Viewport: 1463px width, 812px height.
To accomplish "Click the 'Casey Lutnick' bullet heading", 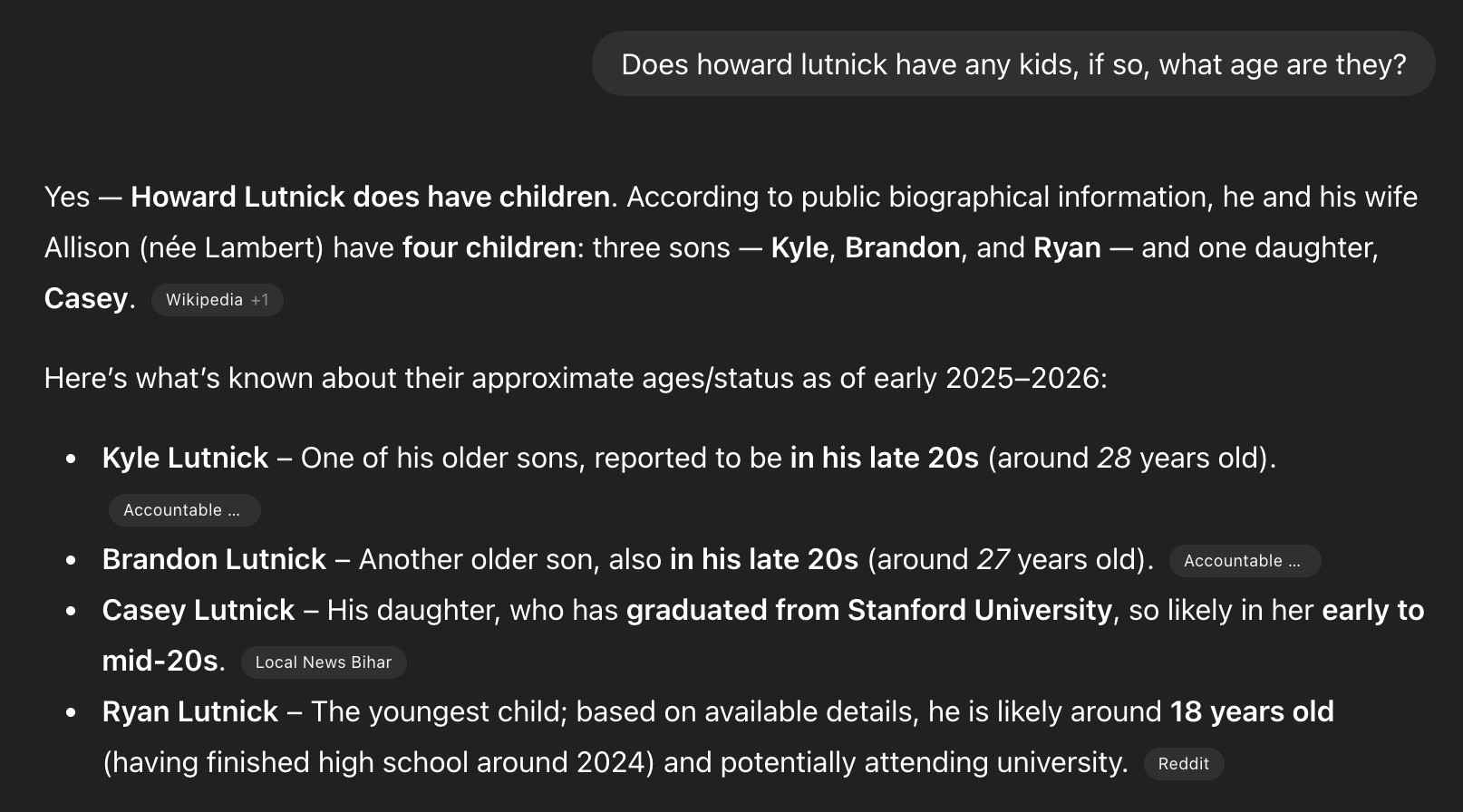I will (198, 610).
